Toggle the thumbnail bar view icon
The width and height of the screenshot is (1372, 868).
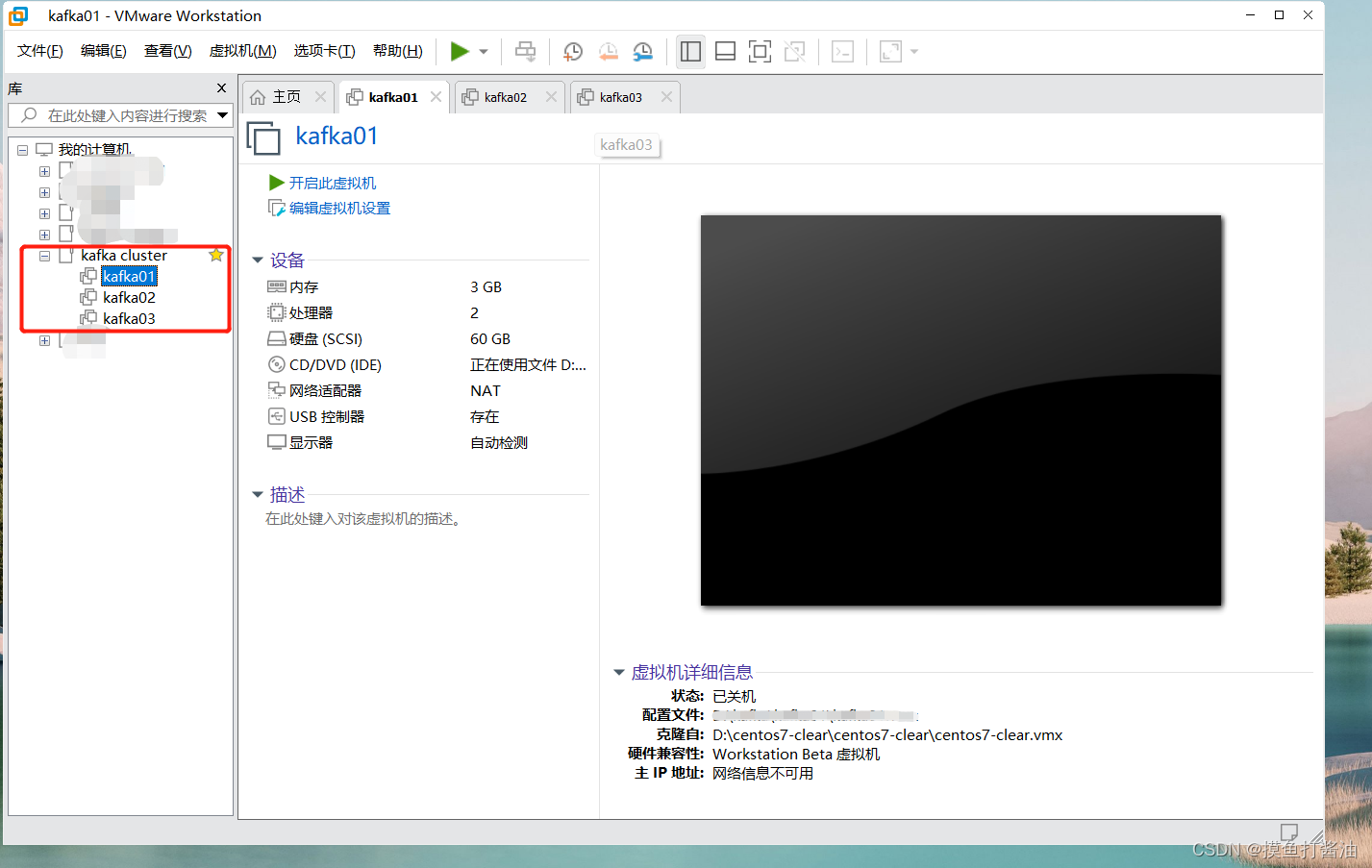coord(726,52)
